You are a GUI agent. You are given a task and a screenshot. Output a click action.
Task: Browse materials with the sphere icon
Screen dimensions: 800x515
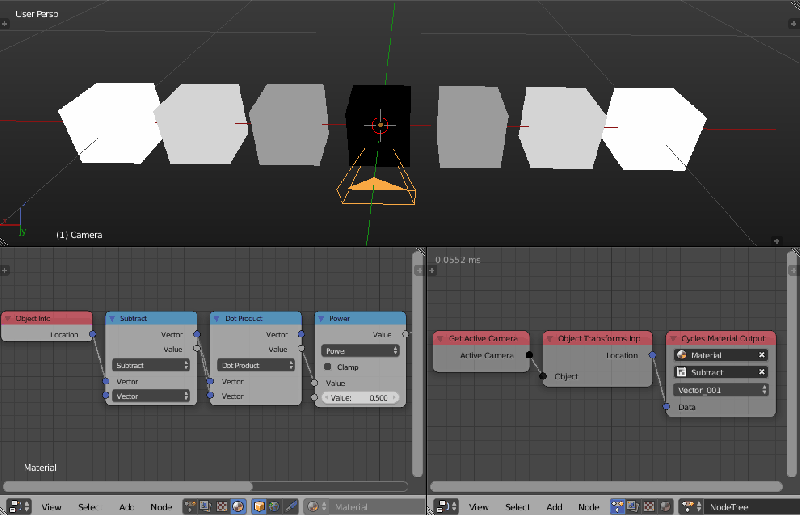pyautogui.click(x=316, y=506)
